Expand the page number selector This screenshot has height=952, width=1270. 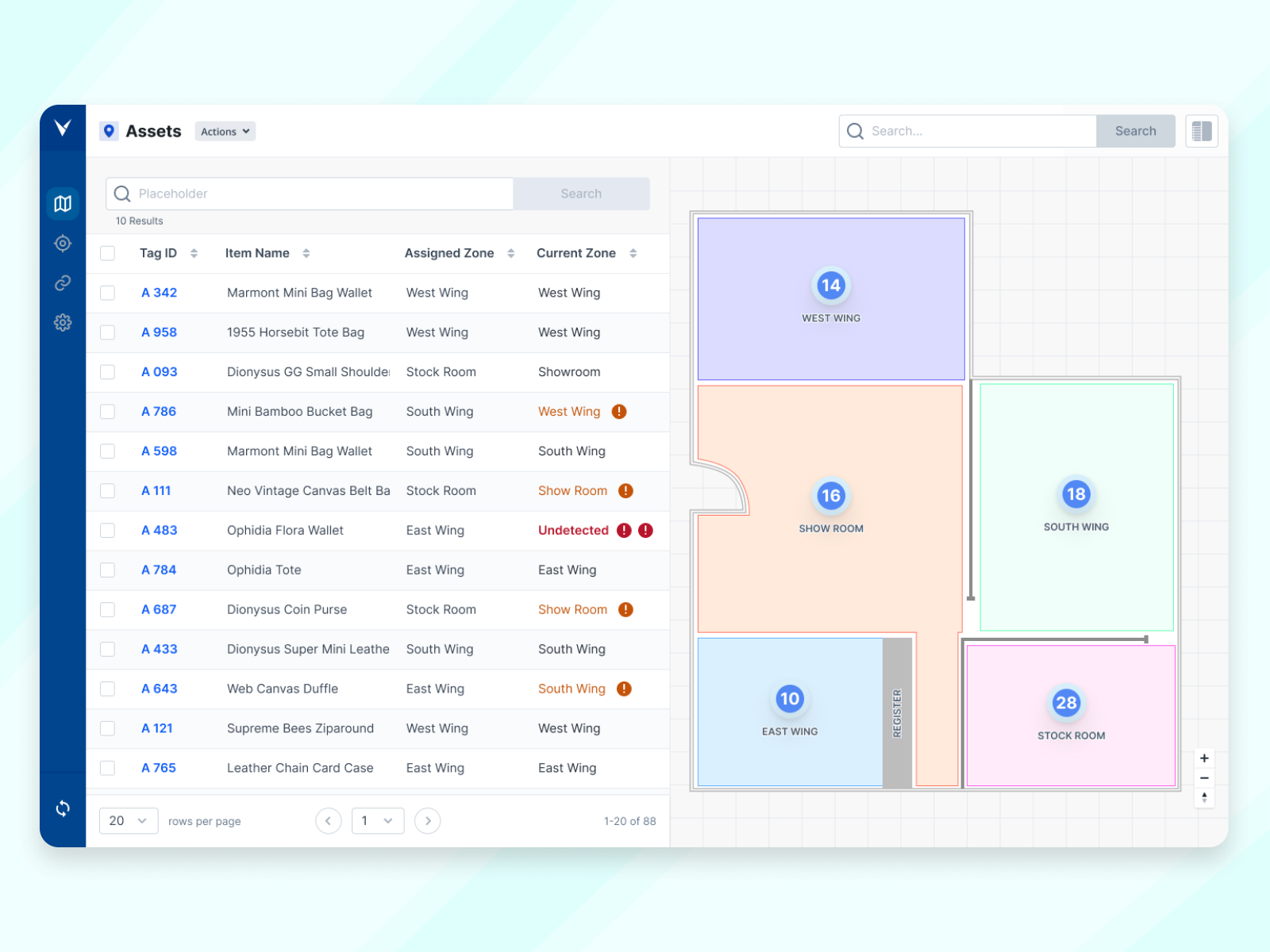coord(377,821)
